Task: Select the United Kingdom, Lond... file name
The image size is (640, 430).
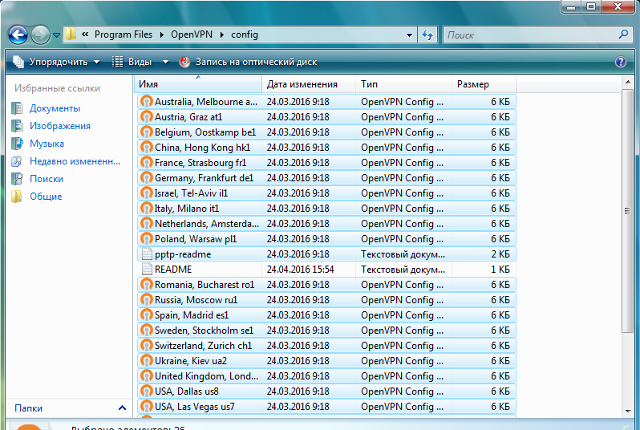Action: pos(206,376)
